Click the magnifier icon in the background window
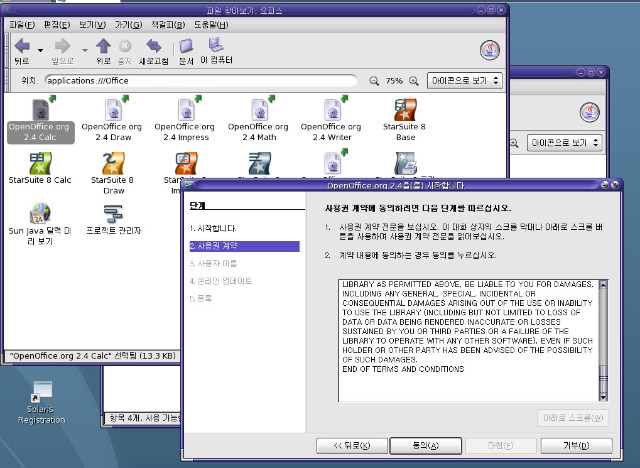The height and width of the screenshot is (468, 640). click(x=513, y=143)
